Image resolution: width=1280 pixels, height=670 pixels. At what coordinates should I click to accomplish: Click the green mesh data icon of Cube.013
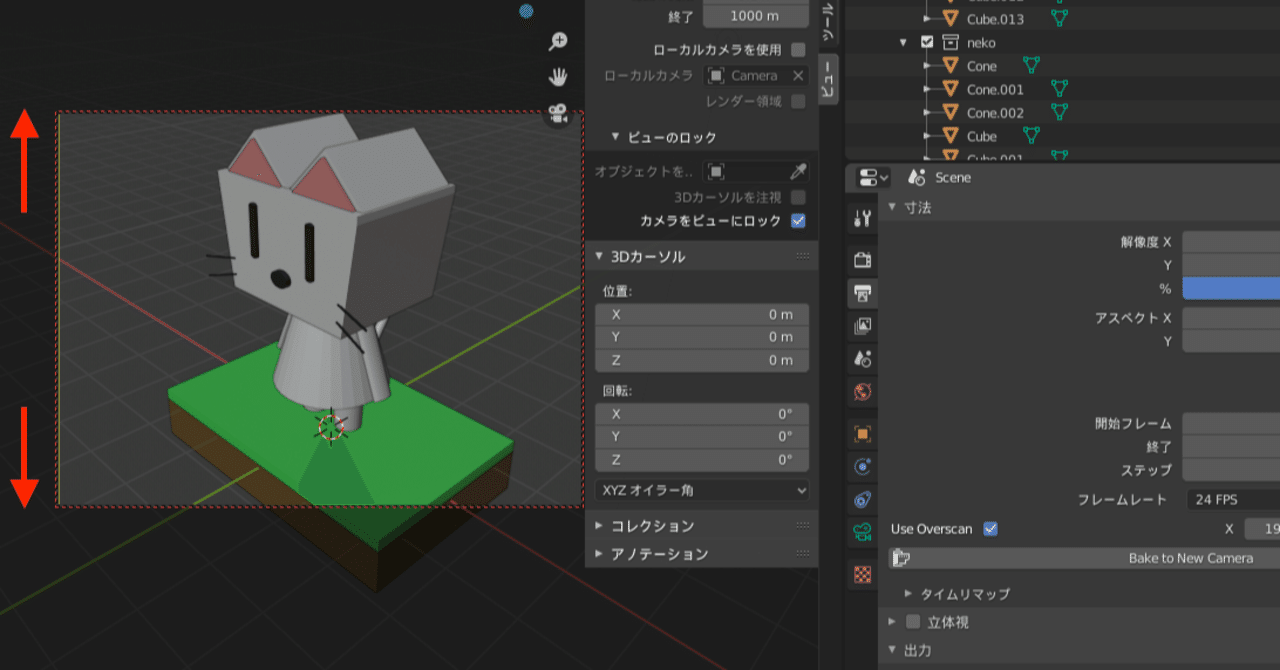click(1059, 18)
